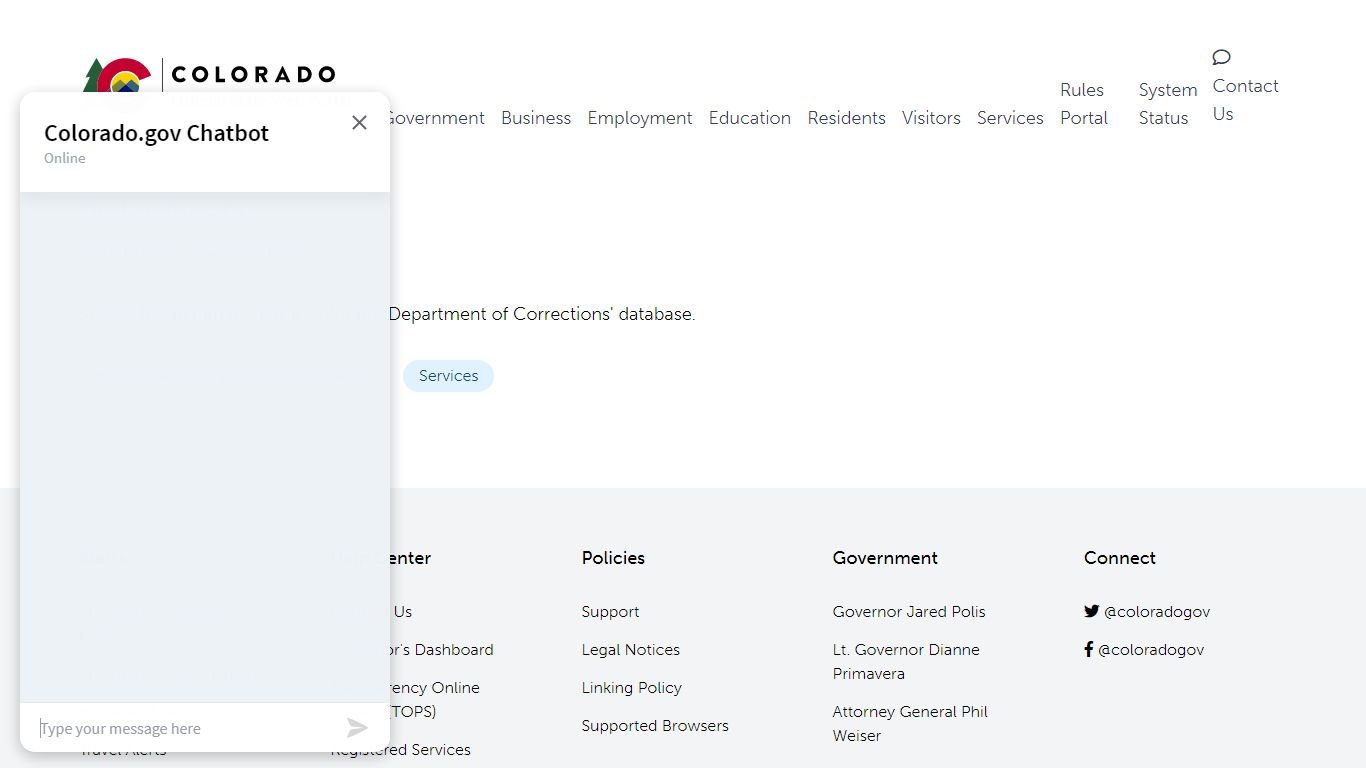The image size is (1366, 768).
Task: Open the Business menu item
Action: [x=536, y=118]
